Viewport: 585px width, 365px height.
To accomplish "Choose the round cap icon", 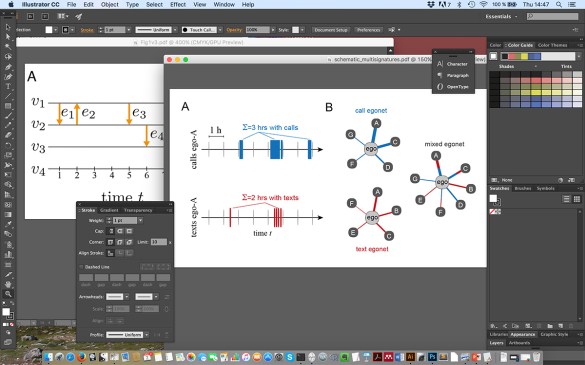I will point(120,231).
